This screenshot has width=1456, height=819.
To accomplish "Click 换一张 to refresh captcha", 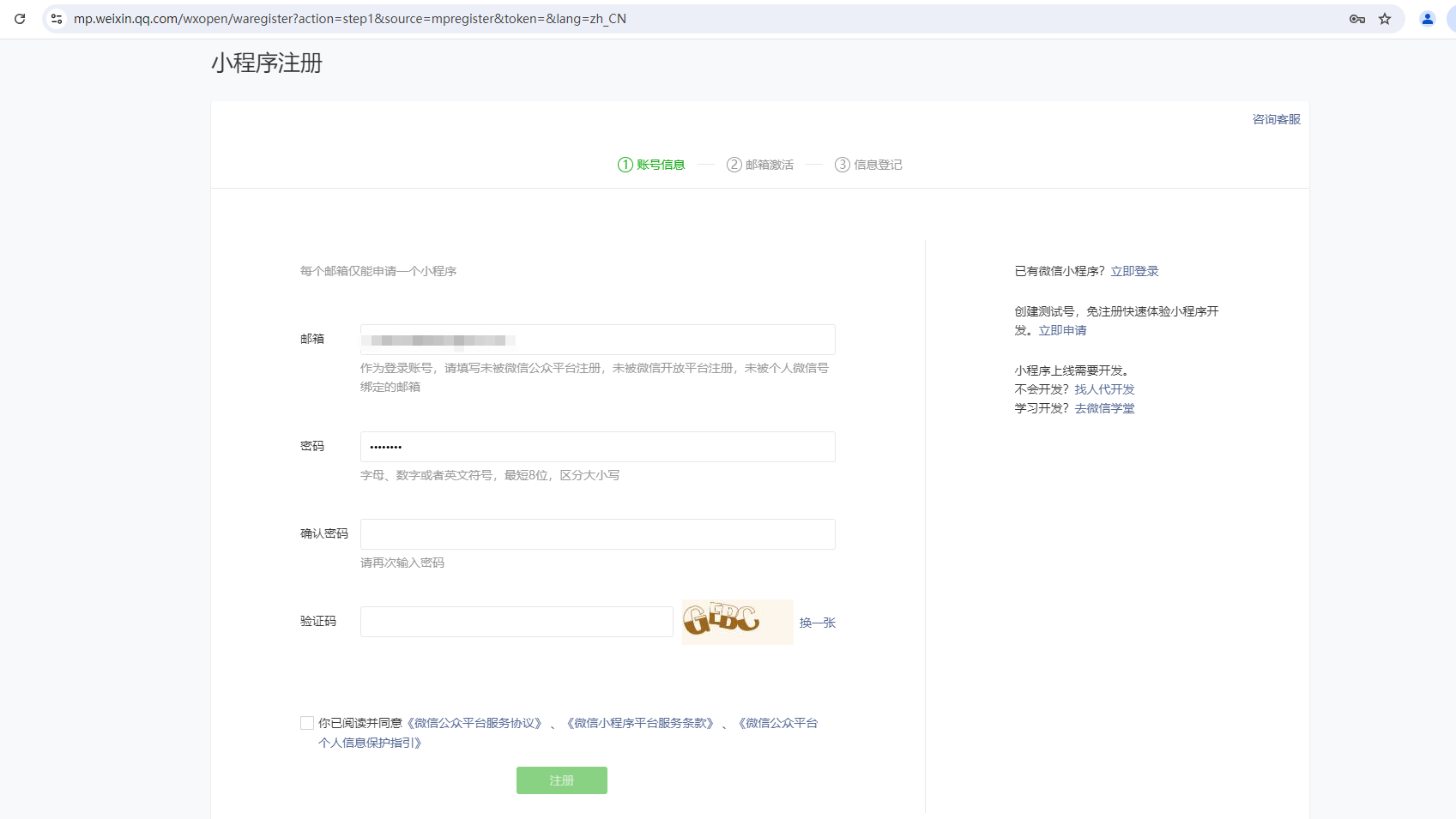I will (x=817, y=623).
